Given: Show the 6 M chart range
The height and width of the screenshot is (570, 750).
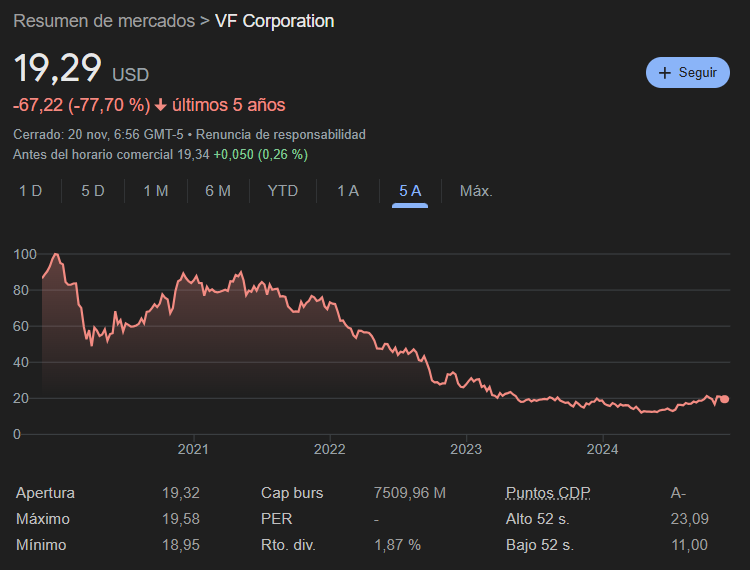Looking at the screenshot, I should pos(218,191).
